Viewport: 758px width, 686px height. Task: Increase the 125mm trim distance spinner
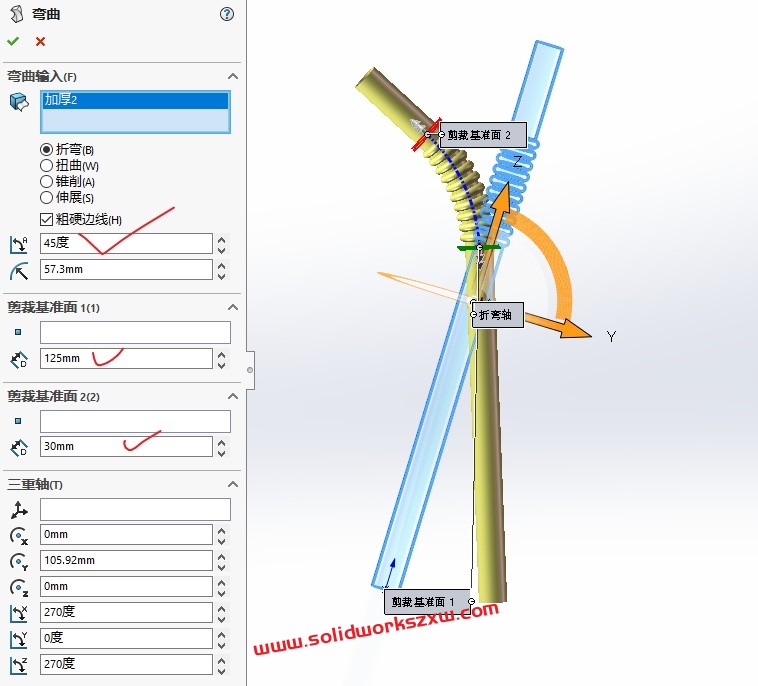tap(221, 354)
